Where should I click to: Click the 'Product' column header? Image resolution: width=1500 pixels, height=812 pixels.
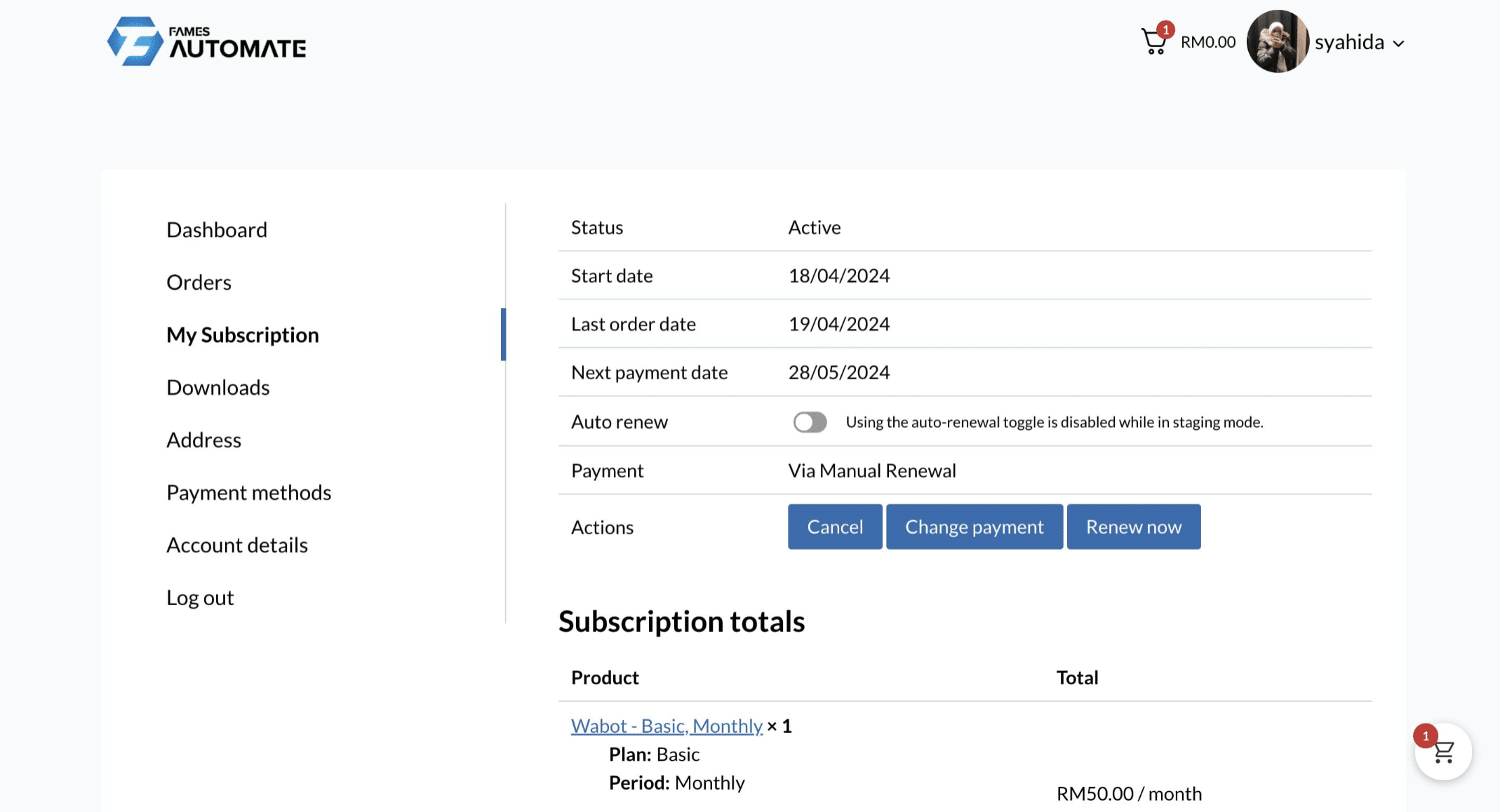point(605,677)
